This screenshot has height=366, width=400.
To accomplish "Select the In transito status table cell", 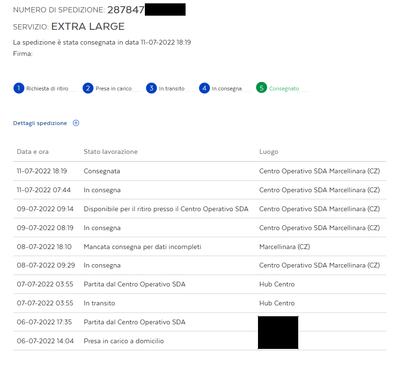I will pos(99,303).
